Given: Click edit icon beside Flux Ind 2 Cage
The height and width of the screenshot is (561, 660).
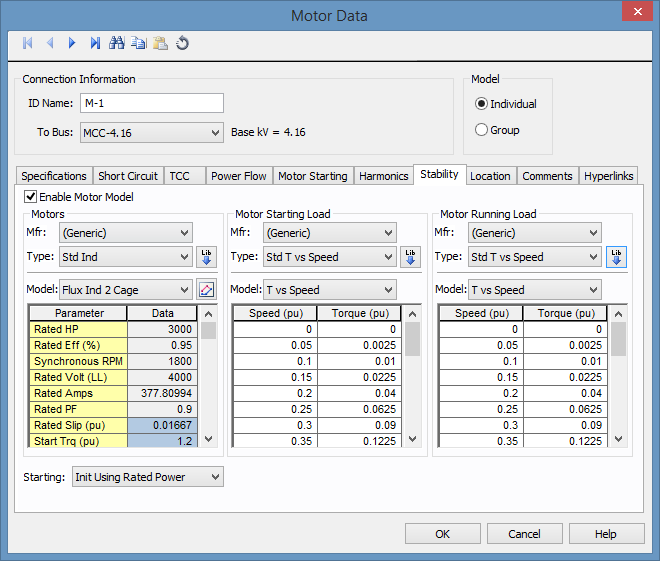Looking at the screenshot, I should (x=206, y=290).
